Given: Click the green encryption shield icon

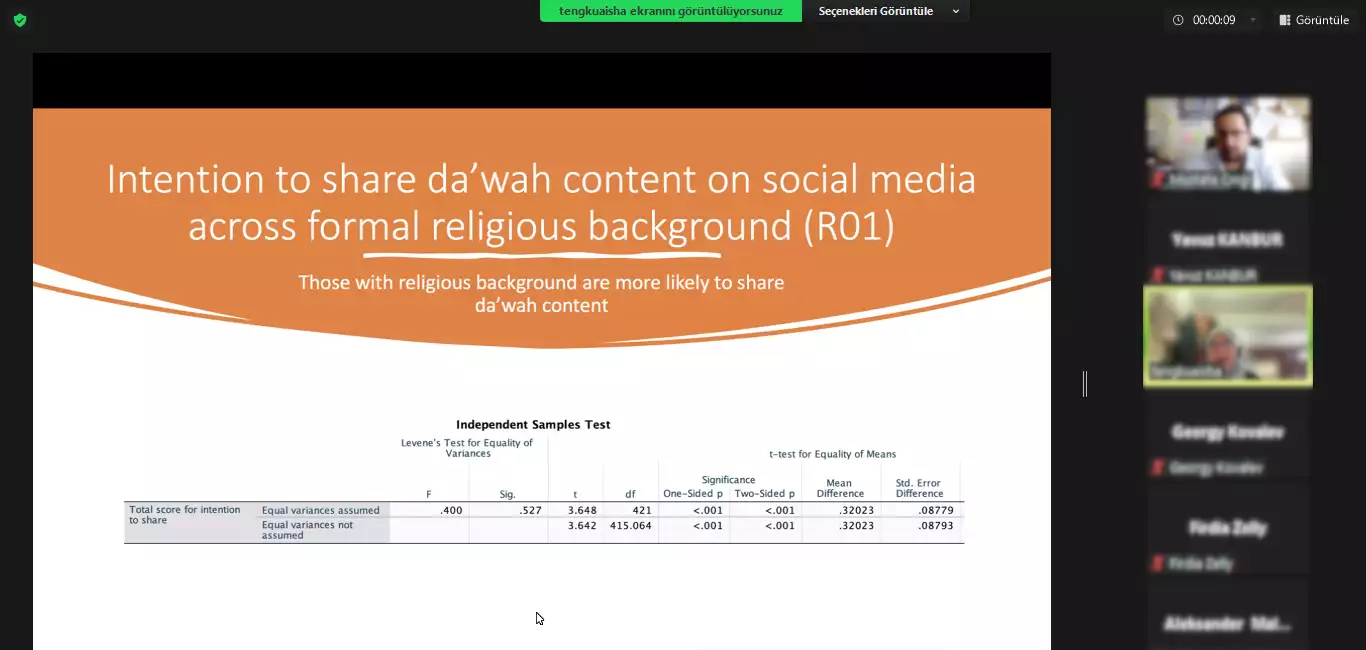Looking at the screenshot, I should tap(20, 20).
